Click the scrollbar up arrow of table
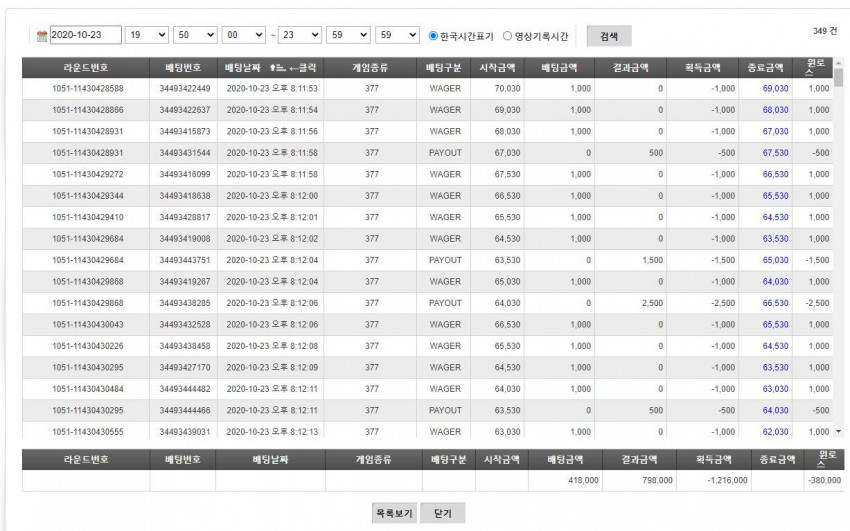Image resolution: width=850 pixels, height=531 pixels. [839, 62]
